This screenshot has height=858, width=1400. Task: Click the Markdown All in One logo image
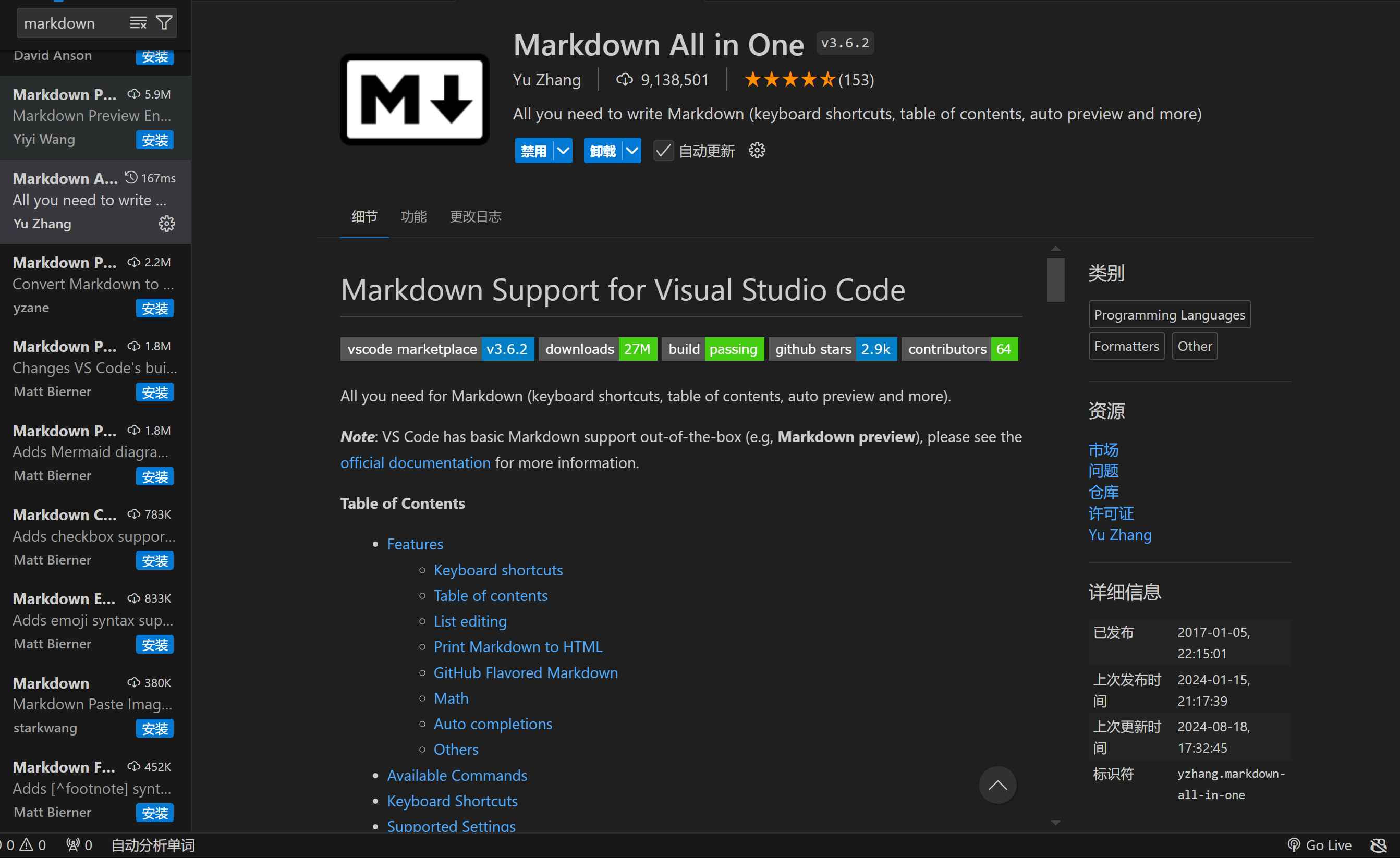coord(415,100)
